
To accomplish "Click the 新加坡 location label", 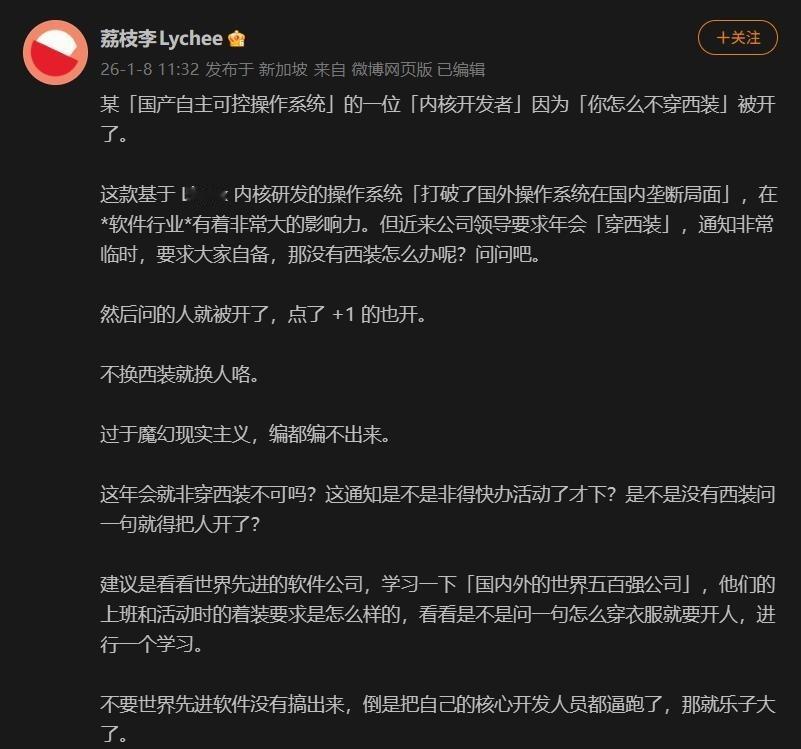I will [x=283, y=69].
